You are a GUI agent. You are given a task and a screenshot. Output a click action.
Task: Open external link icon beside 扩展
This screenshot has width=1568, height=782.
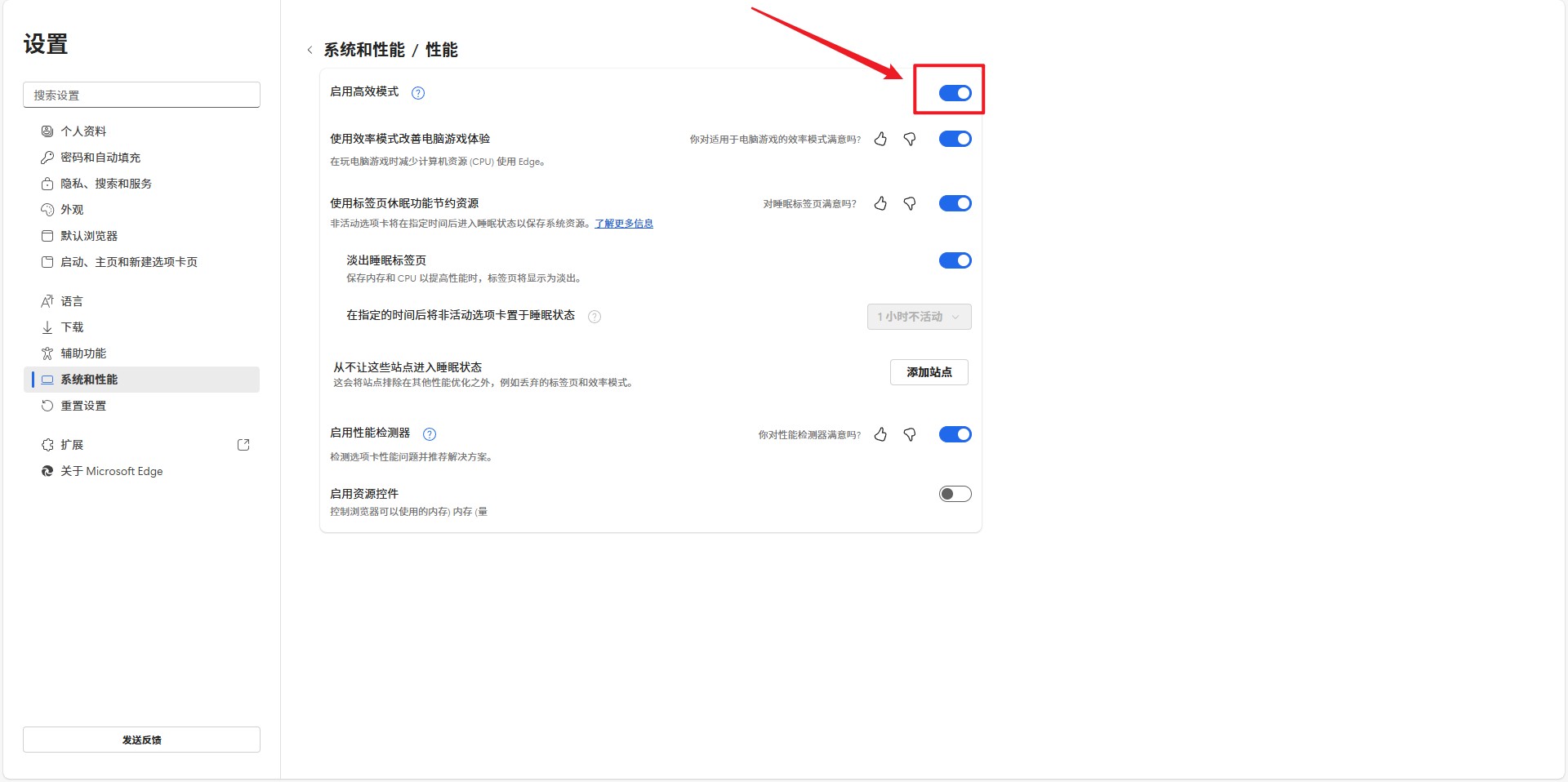243,445
